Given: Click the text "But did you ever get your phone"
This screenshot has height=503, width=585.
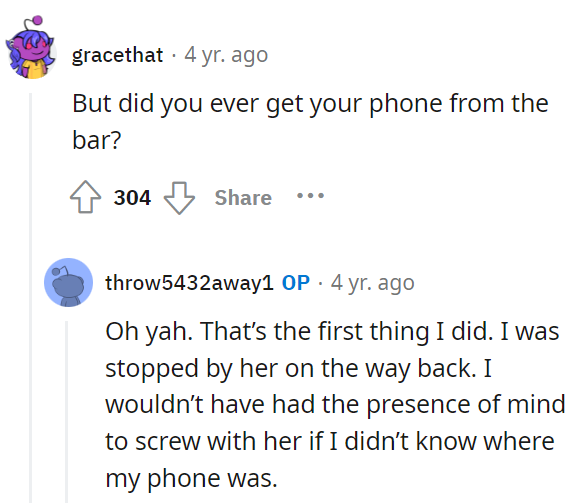Looking at the screenshot, I should pyautogui.click(x=218, y=103).
